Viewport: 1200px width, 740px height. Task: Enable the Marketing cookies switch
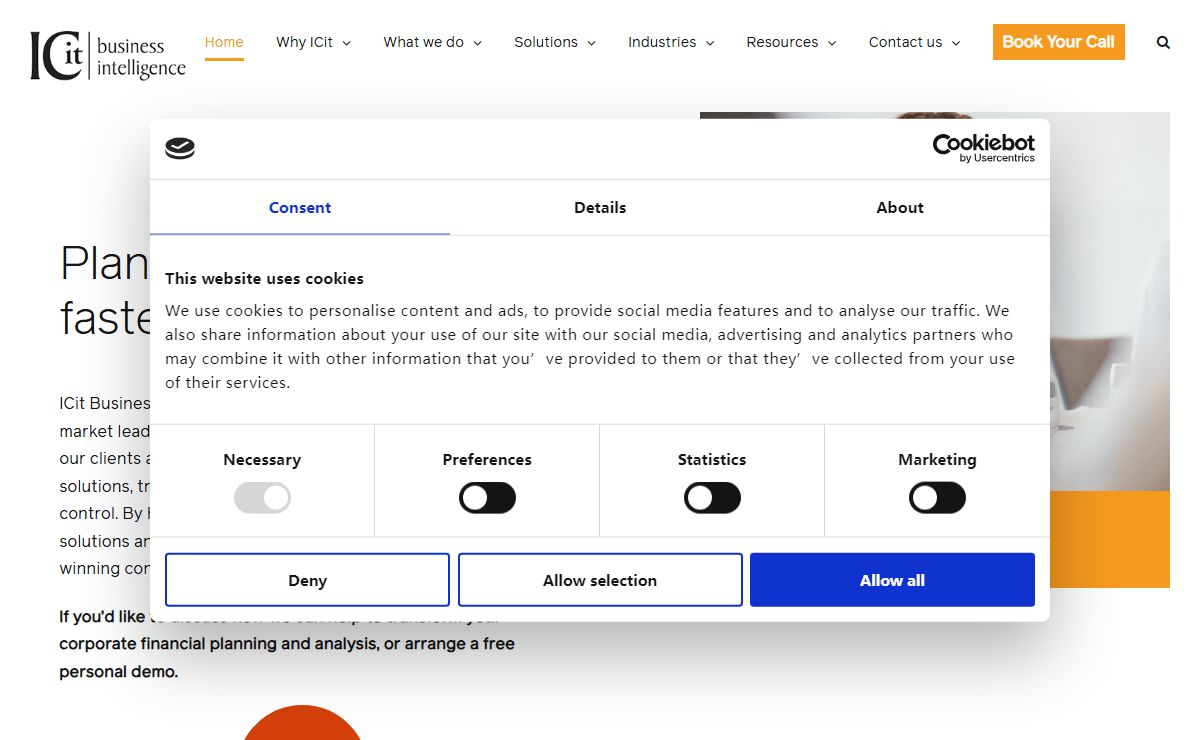[x=937, y=498]
